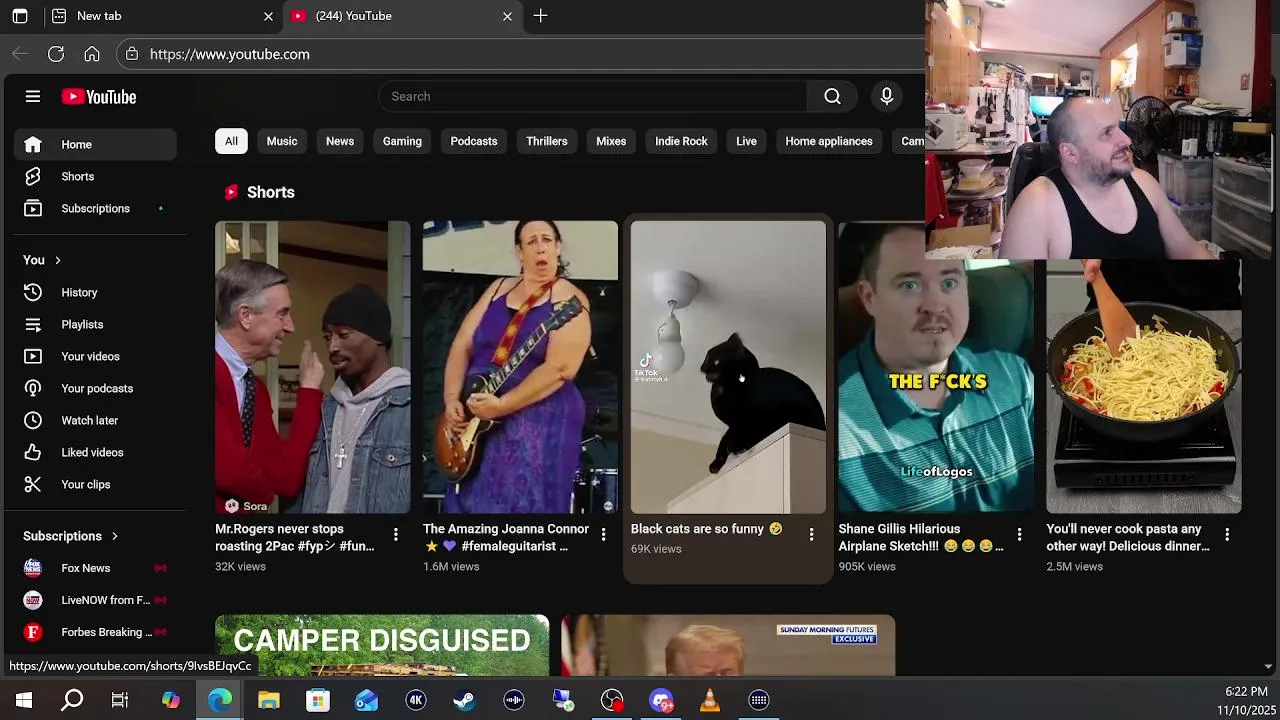Open Playlists in the sidebar
This screenshot has height=720, width=1280.
tap(95, 324)
